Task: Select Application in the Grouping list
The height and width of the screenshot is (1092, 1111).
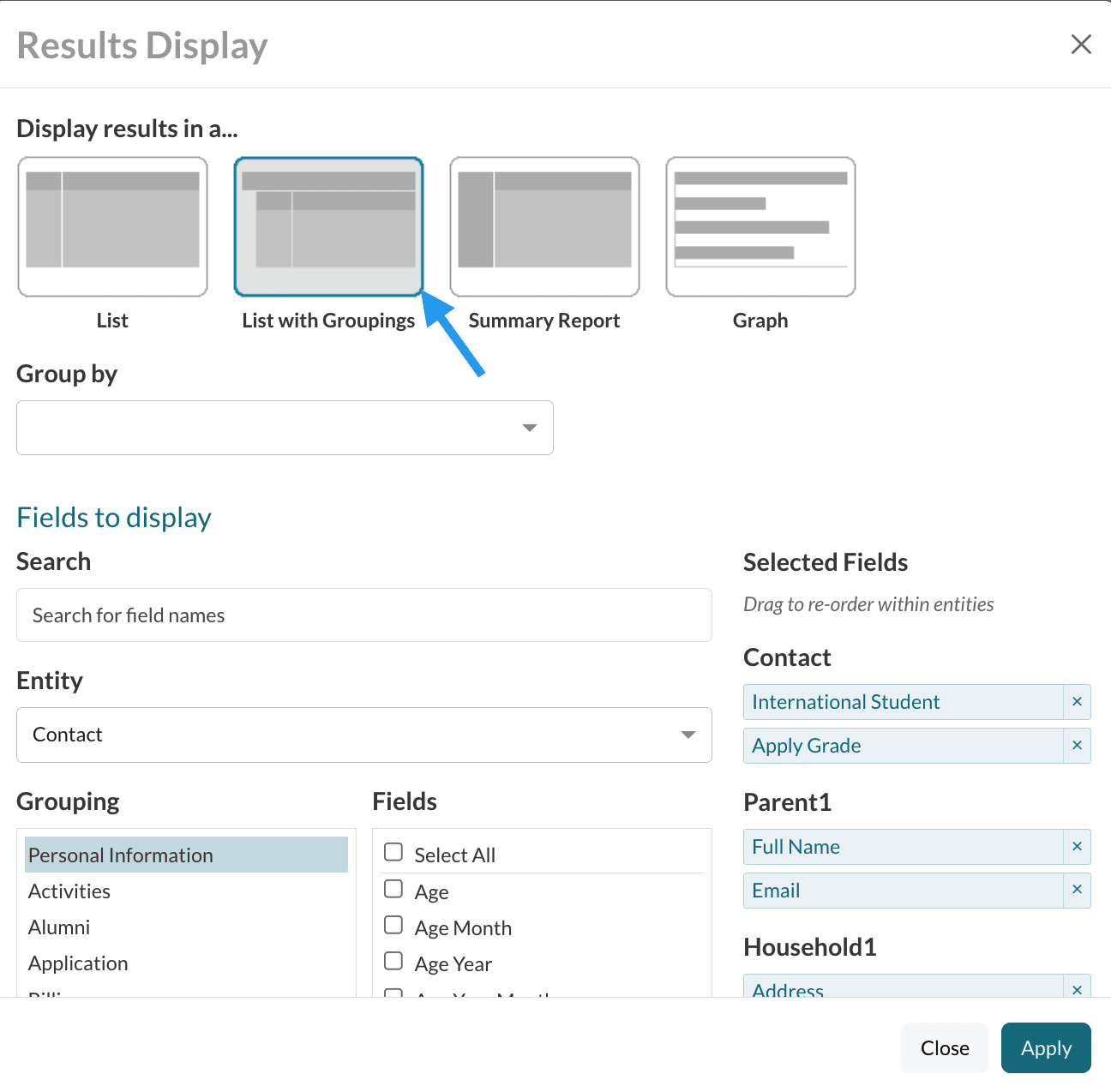Action: coord(78,963)
